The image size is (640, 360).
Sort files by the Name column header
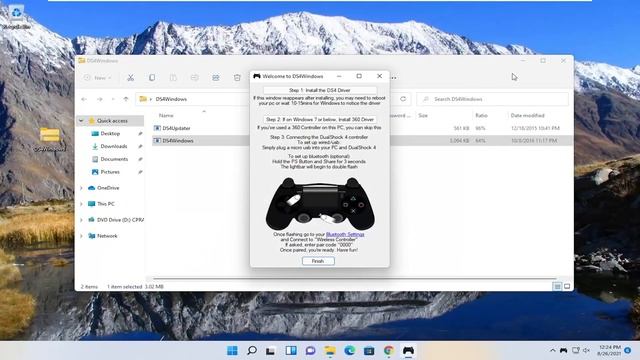(x=166, y=116)
